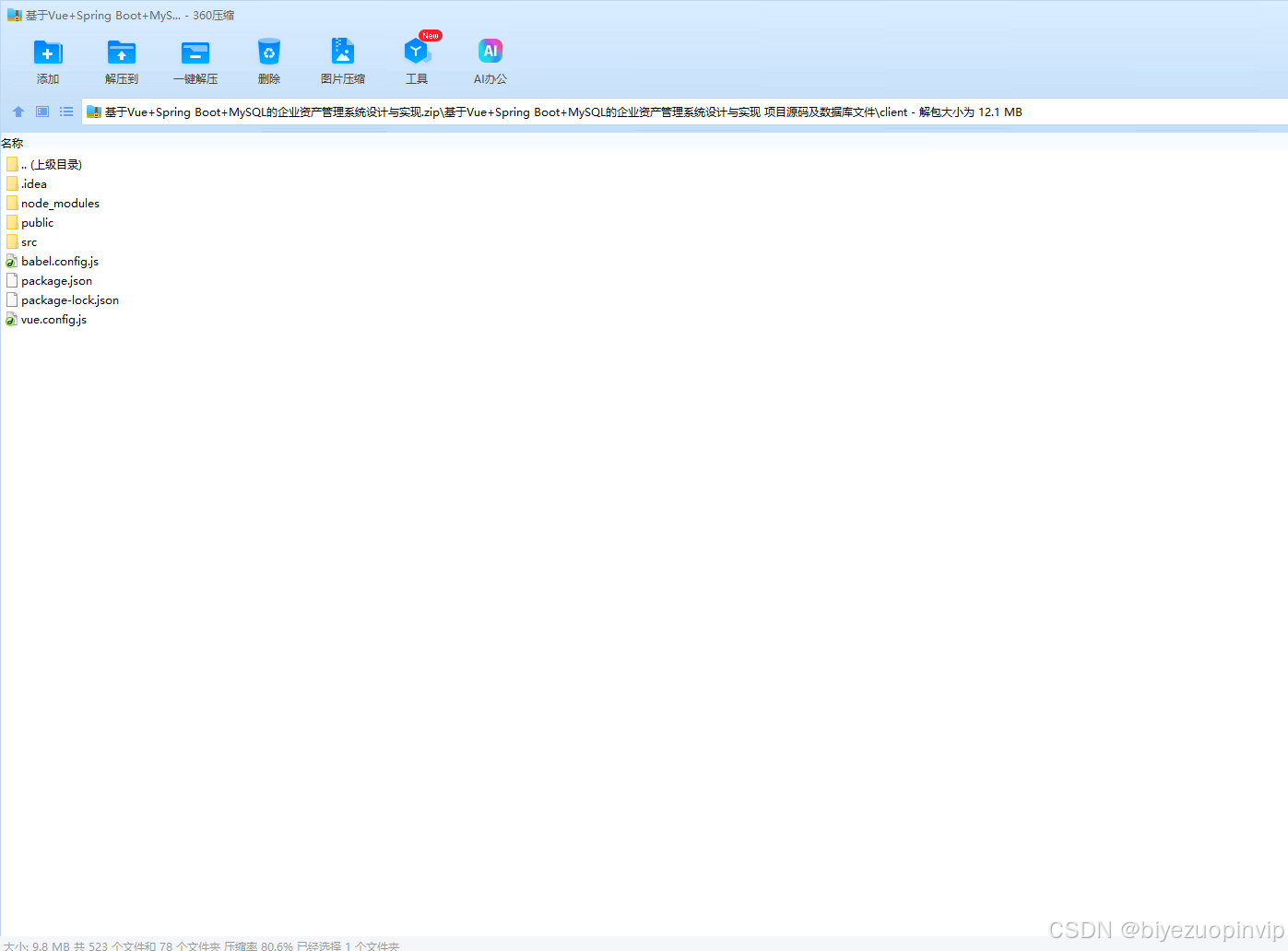Click the 360压缩 app icon in title bar
This screenshot has height=951, width=1288.
pyautogui.click(x=14, y=15)
